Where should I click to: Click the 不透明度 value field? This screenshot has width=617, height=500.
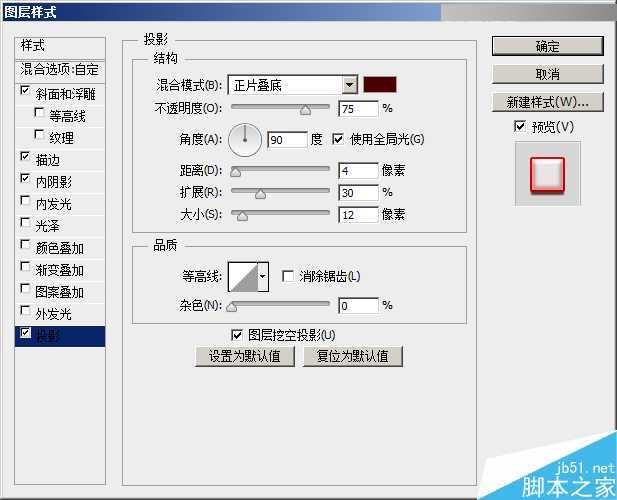point(358,109)
